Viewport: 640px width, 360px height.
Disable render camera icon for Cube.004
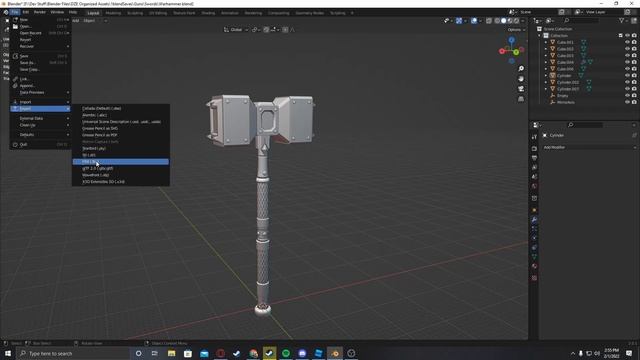click(634, 62)
